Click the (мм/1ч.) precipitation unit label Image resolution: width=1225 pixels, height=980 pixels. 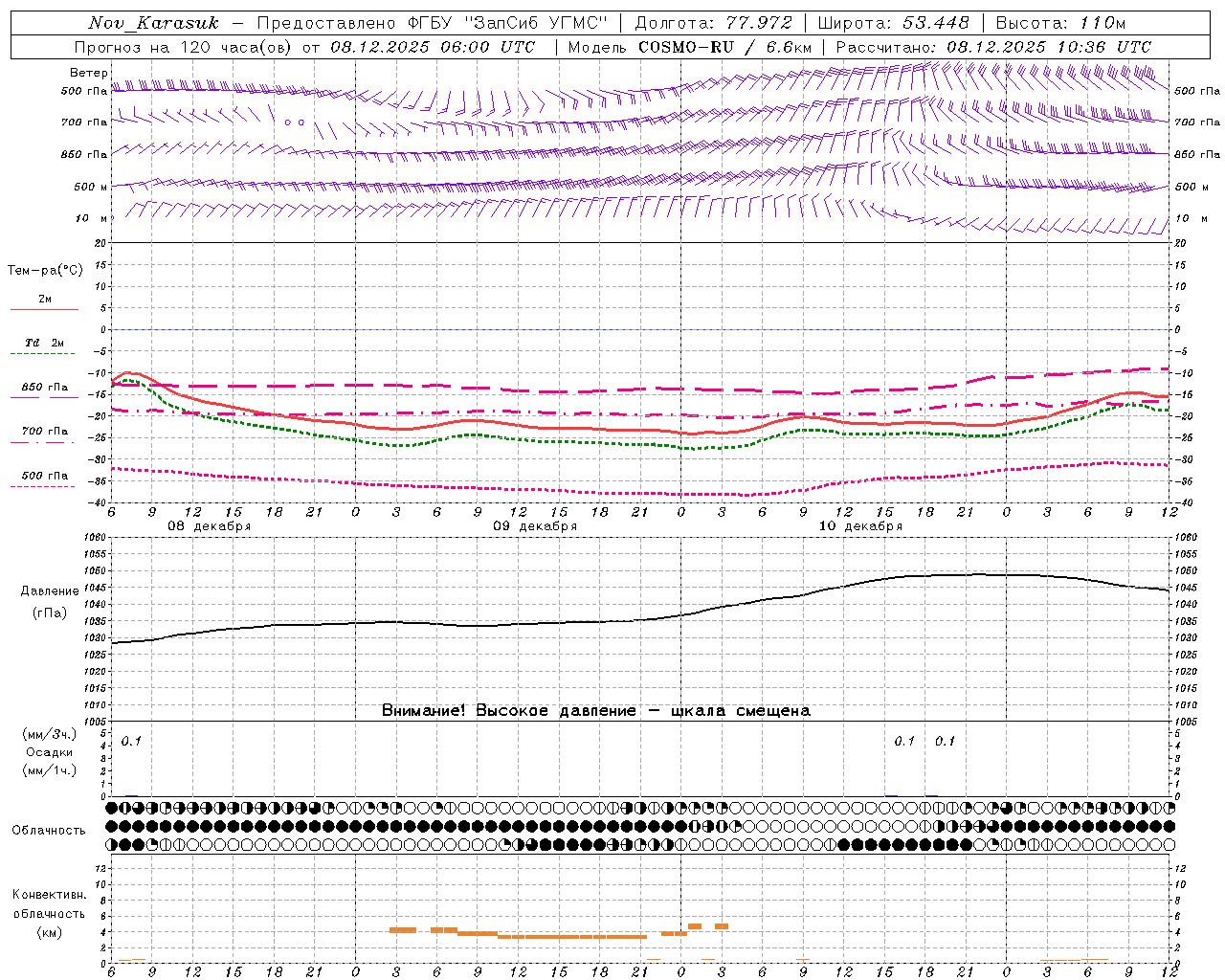[x=50, y=770]
